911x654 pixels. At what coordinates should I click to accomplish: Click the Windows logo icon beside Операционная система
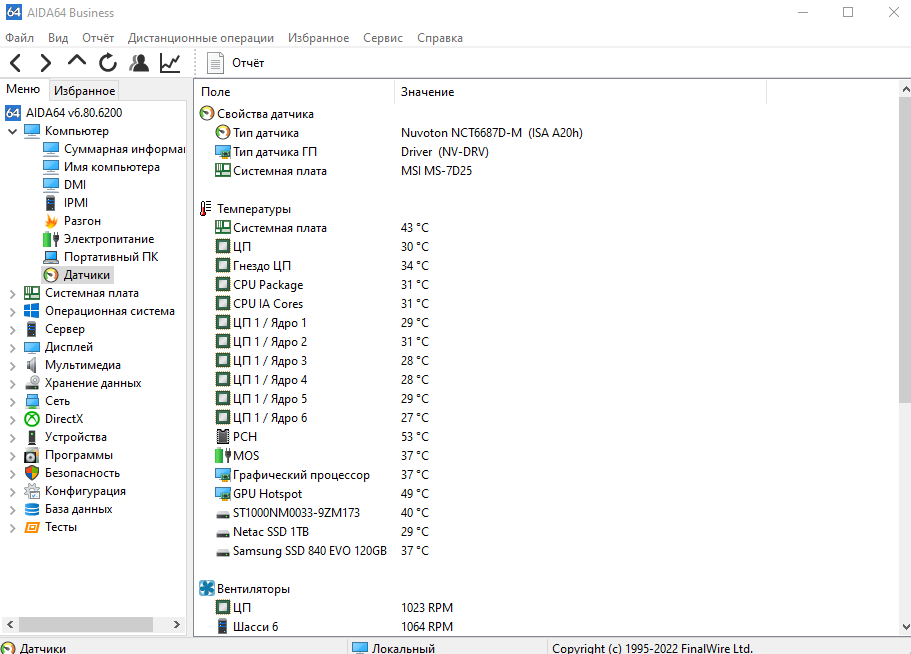(x=32, y=311)
